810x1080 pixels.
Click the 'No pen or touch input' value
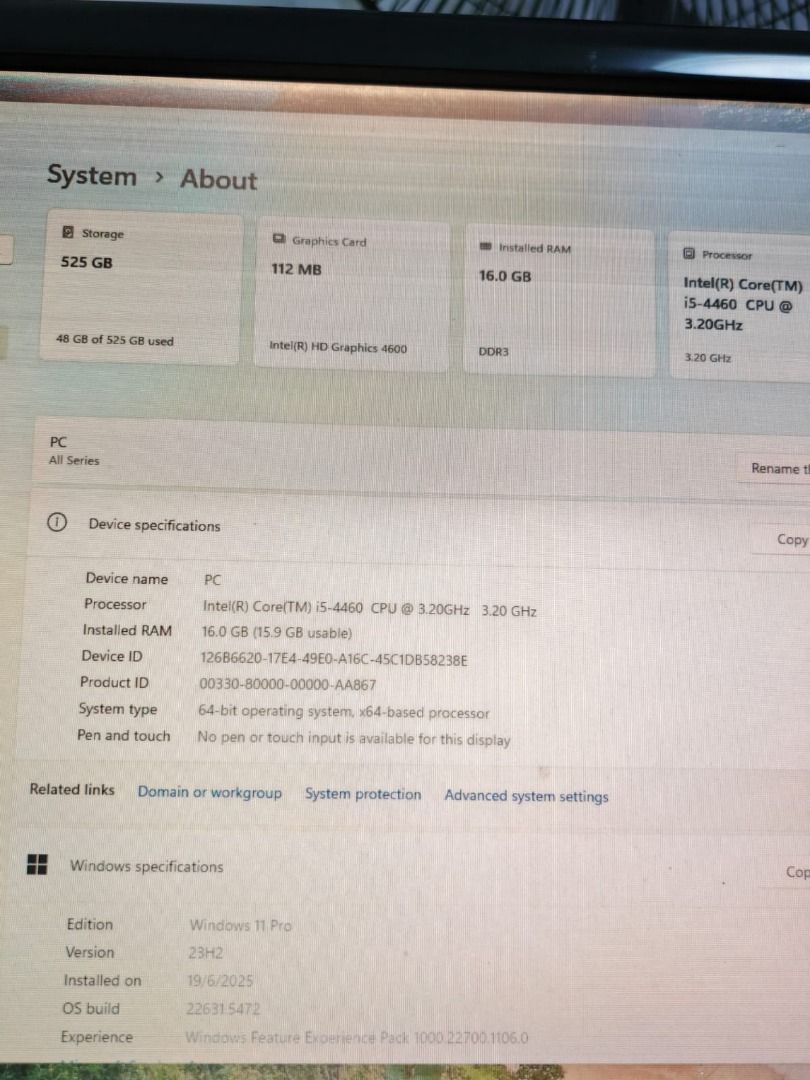[354, 738]
